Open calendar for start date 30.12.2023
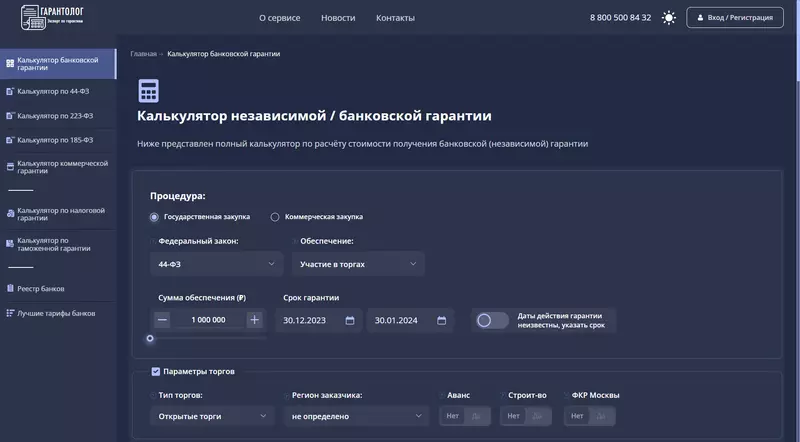This screenshot has height=442, width=800. coord(349,321)
